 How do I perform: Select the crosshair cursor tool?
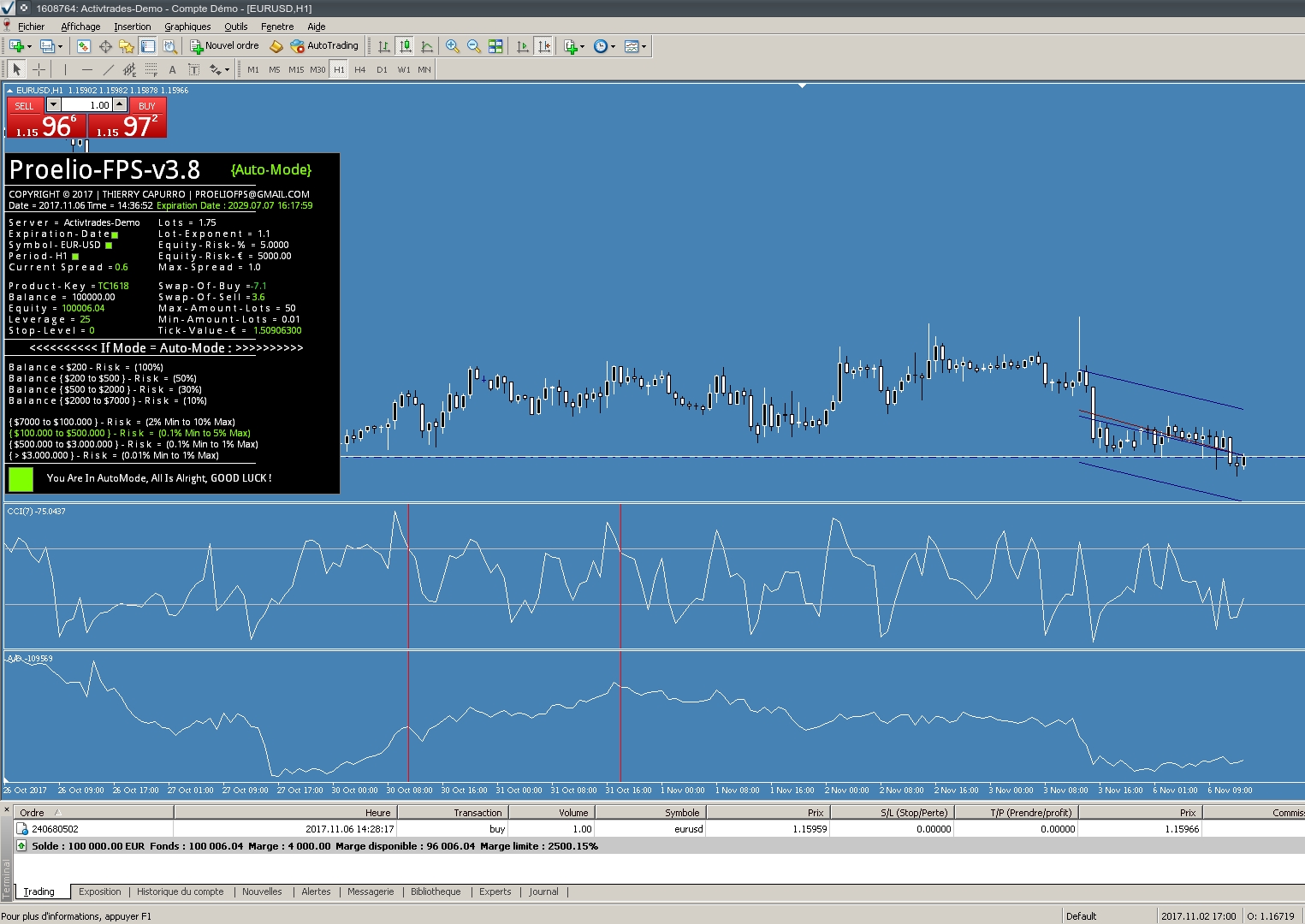click(x=39, y=69)
